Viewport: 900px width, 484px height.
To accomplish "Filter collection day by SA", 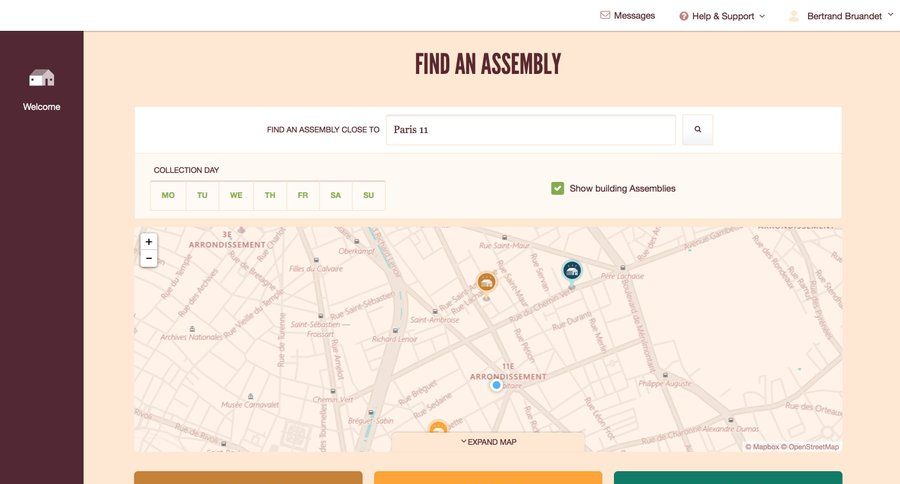I will click(x=335, y=195).
